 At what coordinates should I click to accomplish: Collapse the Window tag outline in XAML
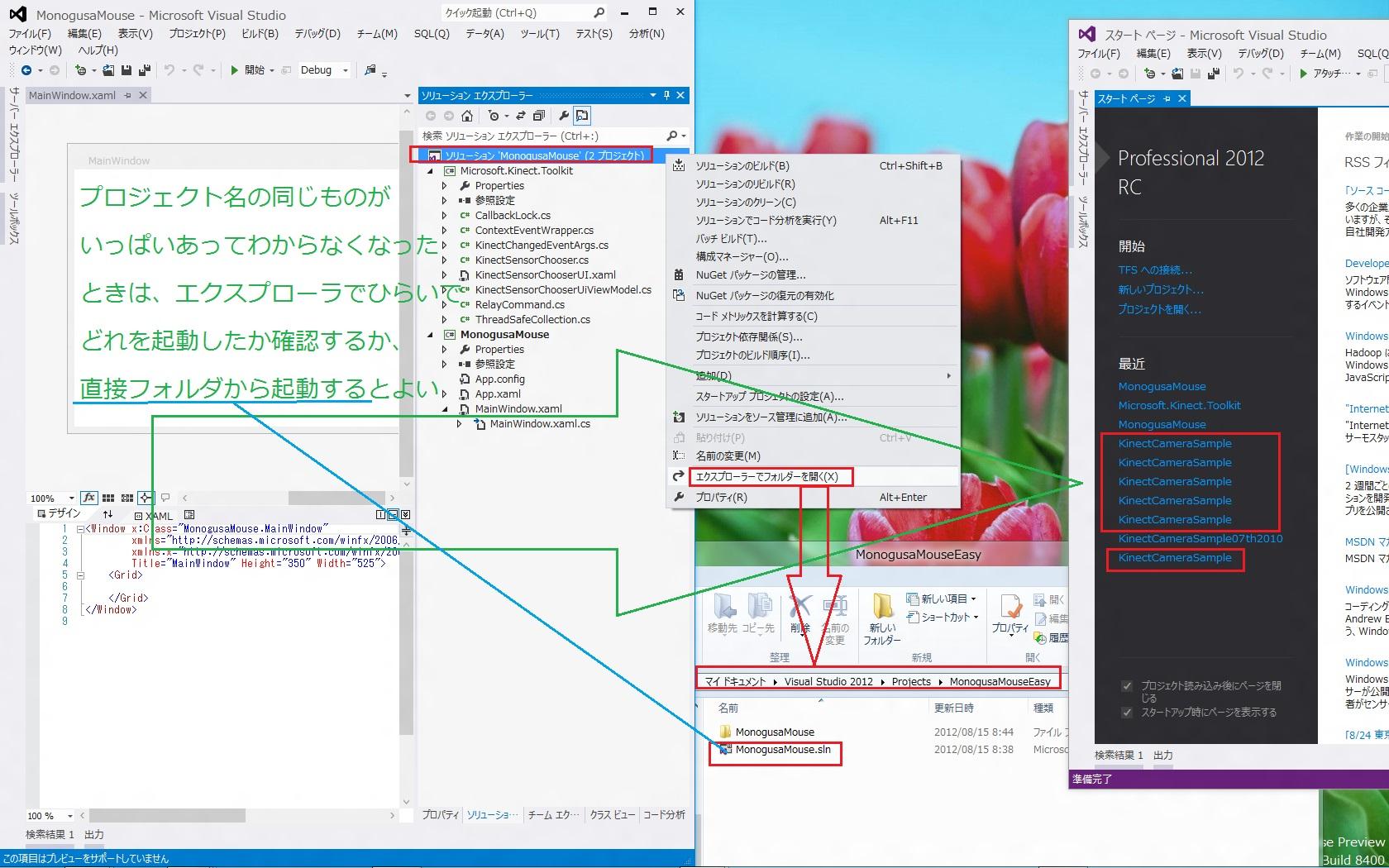(x=80, y=529)
